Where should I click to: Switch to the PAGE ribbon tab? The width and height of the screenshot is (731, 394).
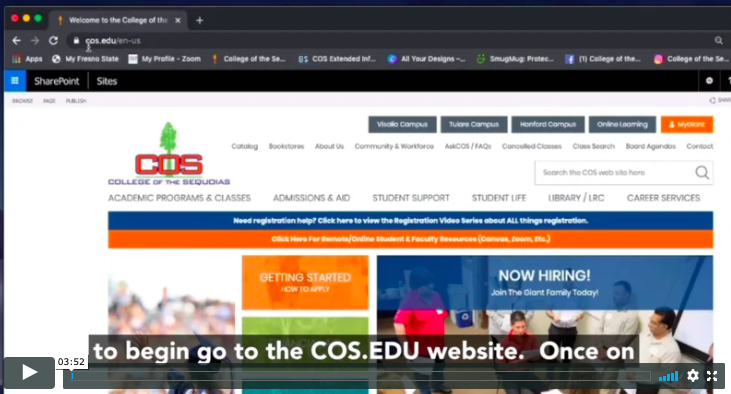pyautogui.click(x=49, y=101)
